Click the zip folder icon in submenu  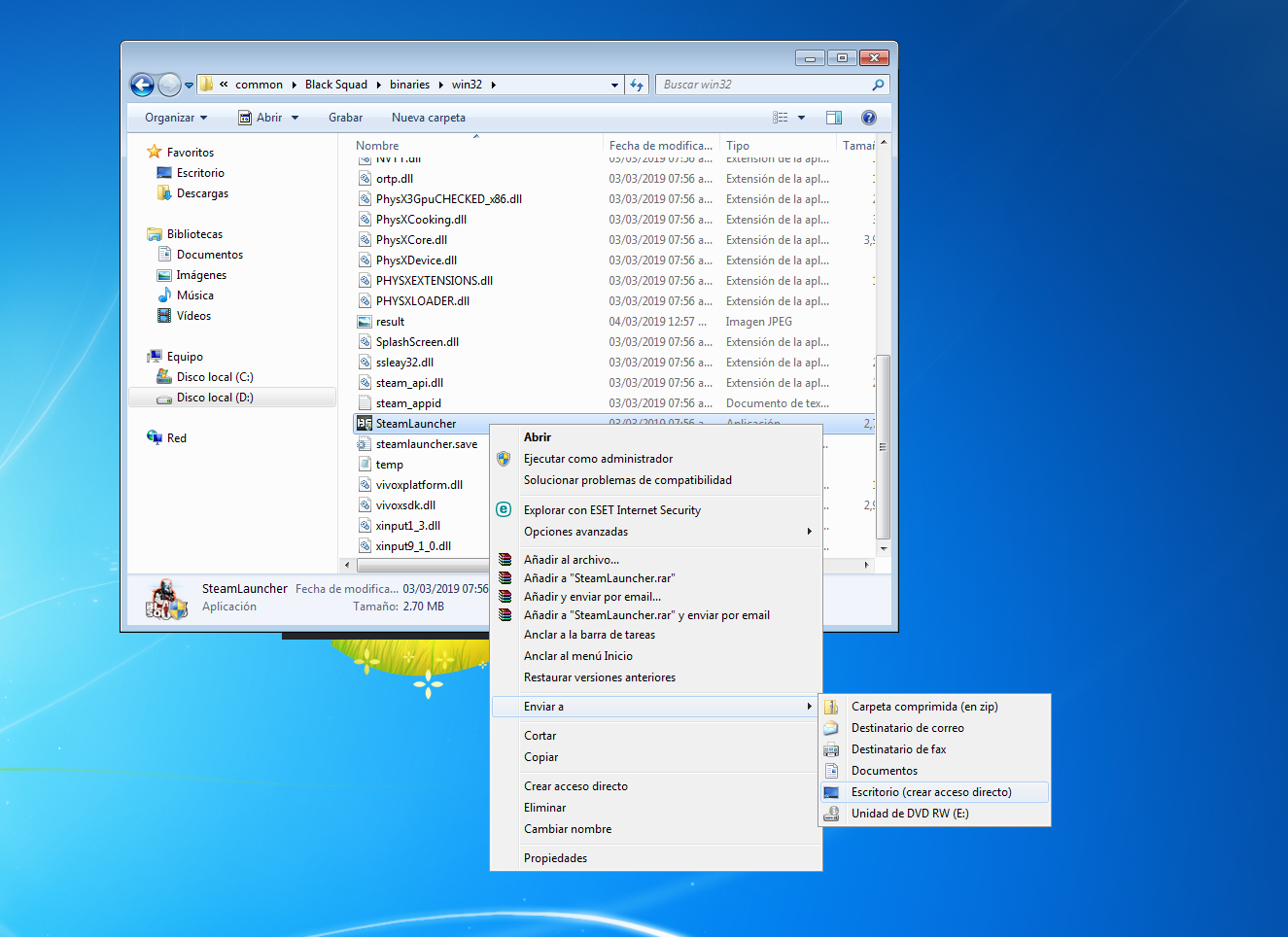click(831, 707)
